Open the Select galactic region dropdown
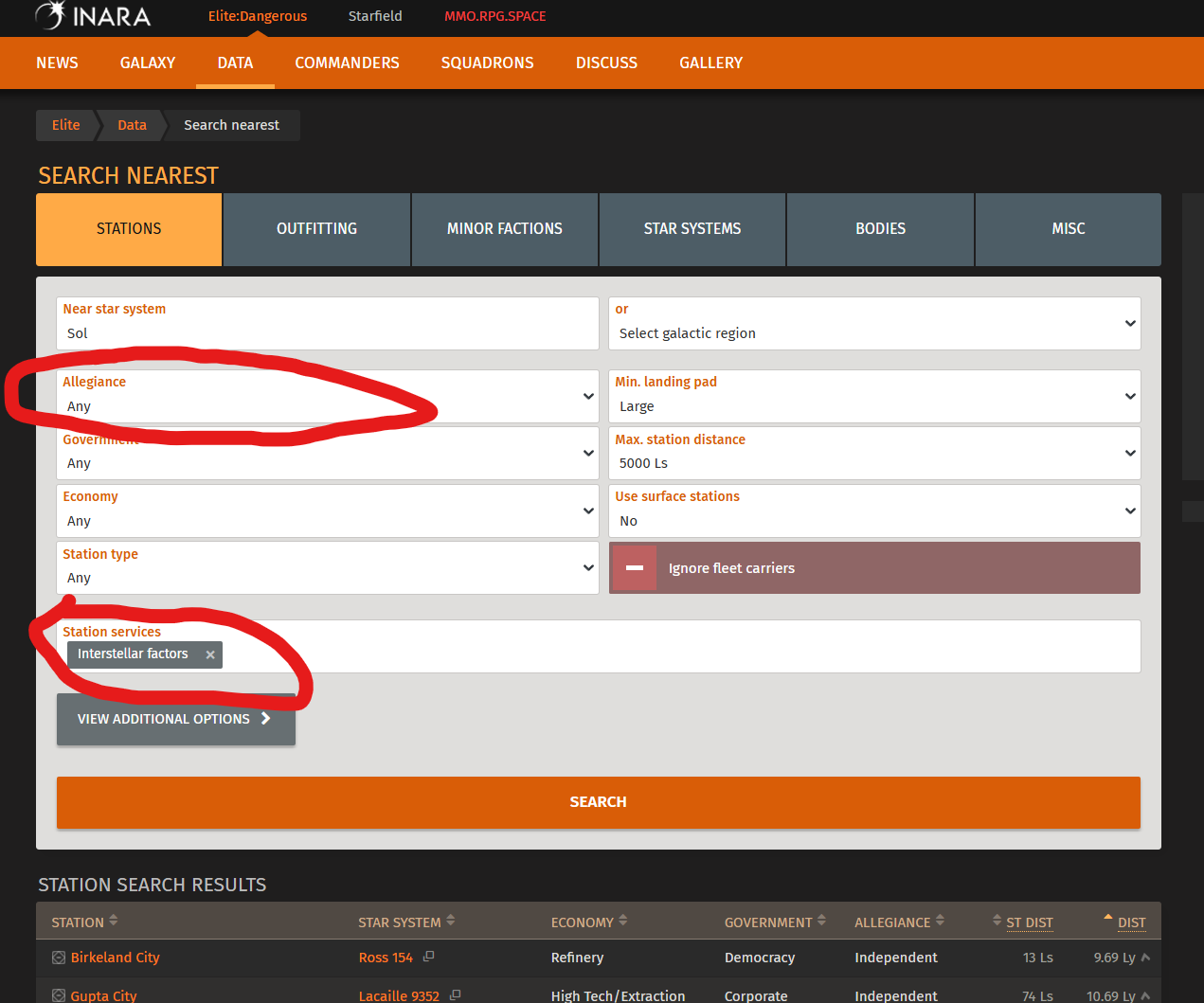Viewport: 1204px width, 1003px height. tap(874, 323)
